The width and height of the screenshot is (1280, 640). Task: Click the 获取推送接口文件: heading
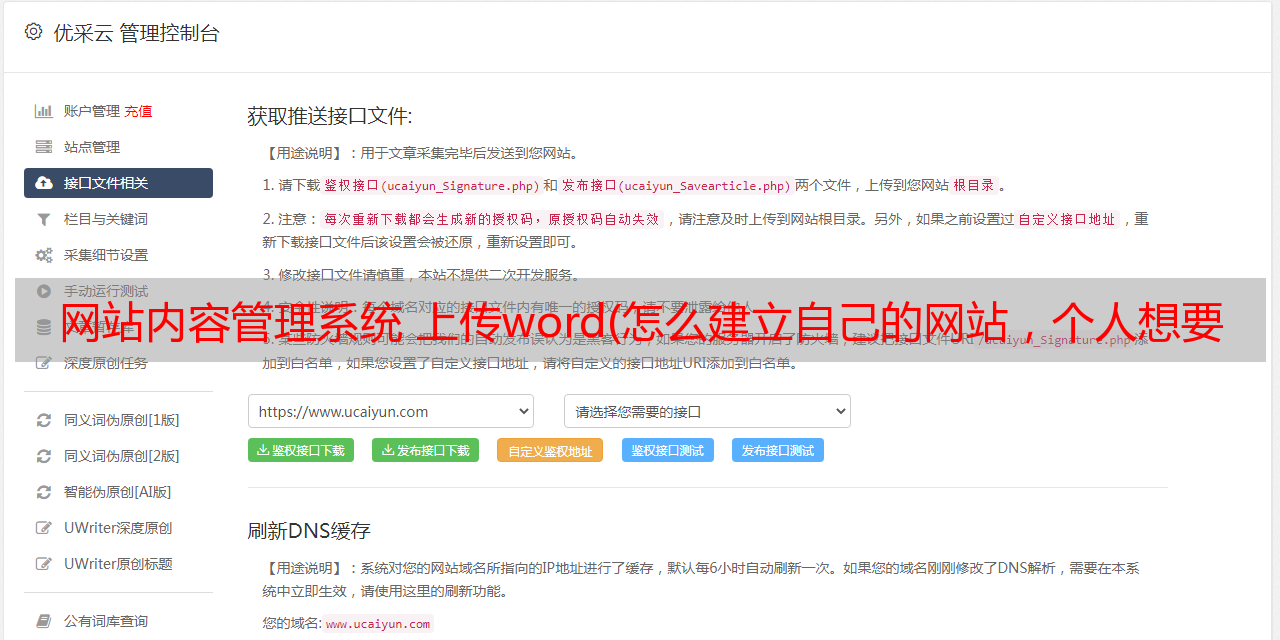pos(330,116)
